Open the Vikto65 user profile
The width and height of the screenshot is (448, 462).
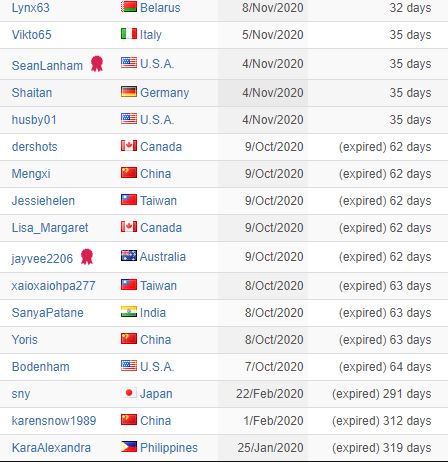32,35
